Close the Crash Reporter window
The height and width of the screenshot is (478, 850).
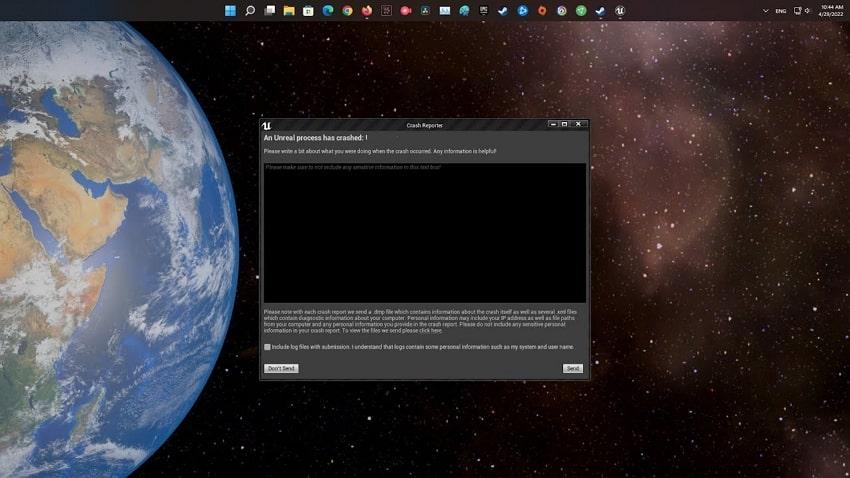pos(578,125)
